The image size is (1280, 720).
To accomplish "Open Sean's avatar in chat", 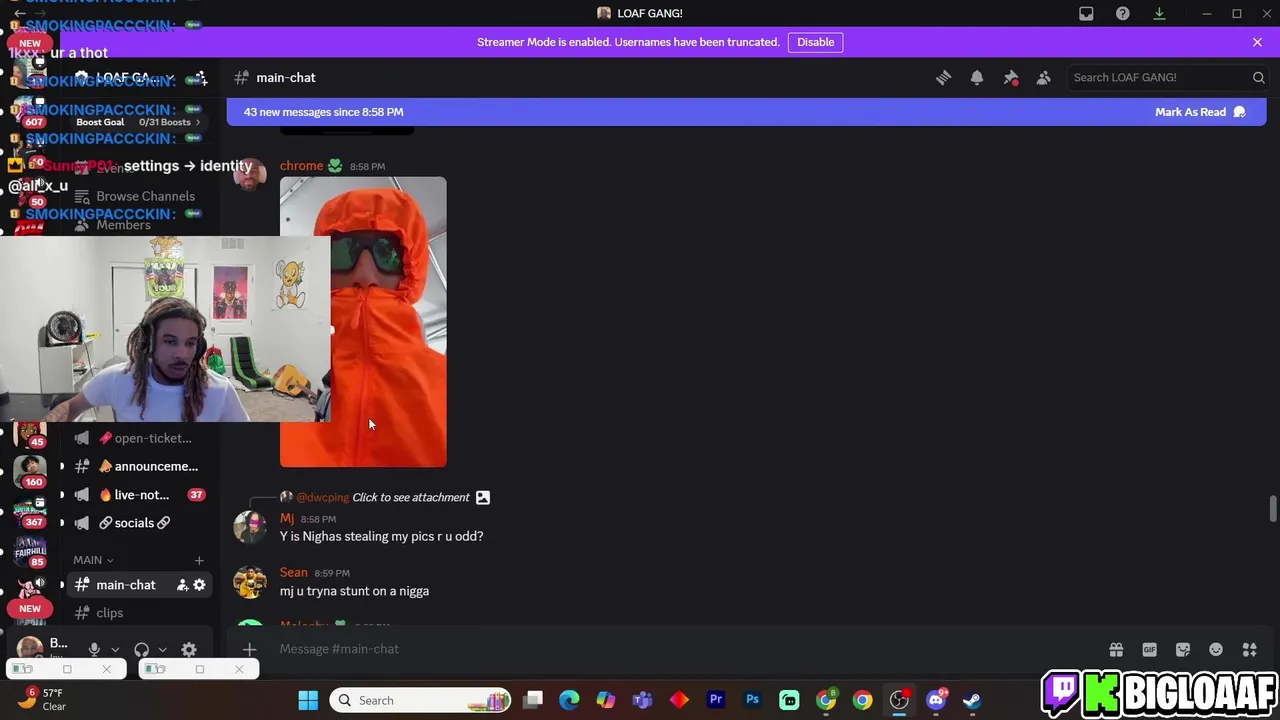I will 249,581.
